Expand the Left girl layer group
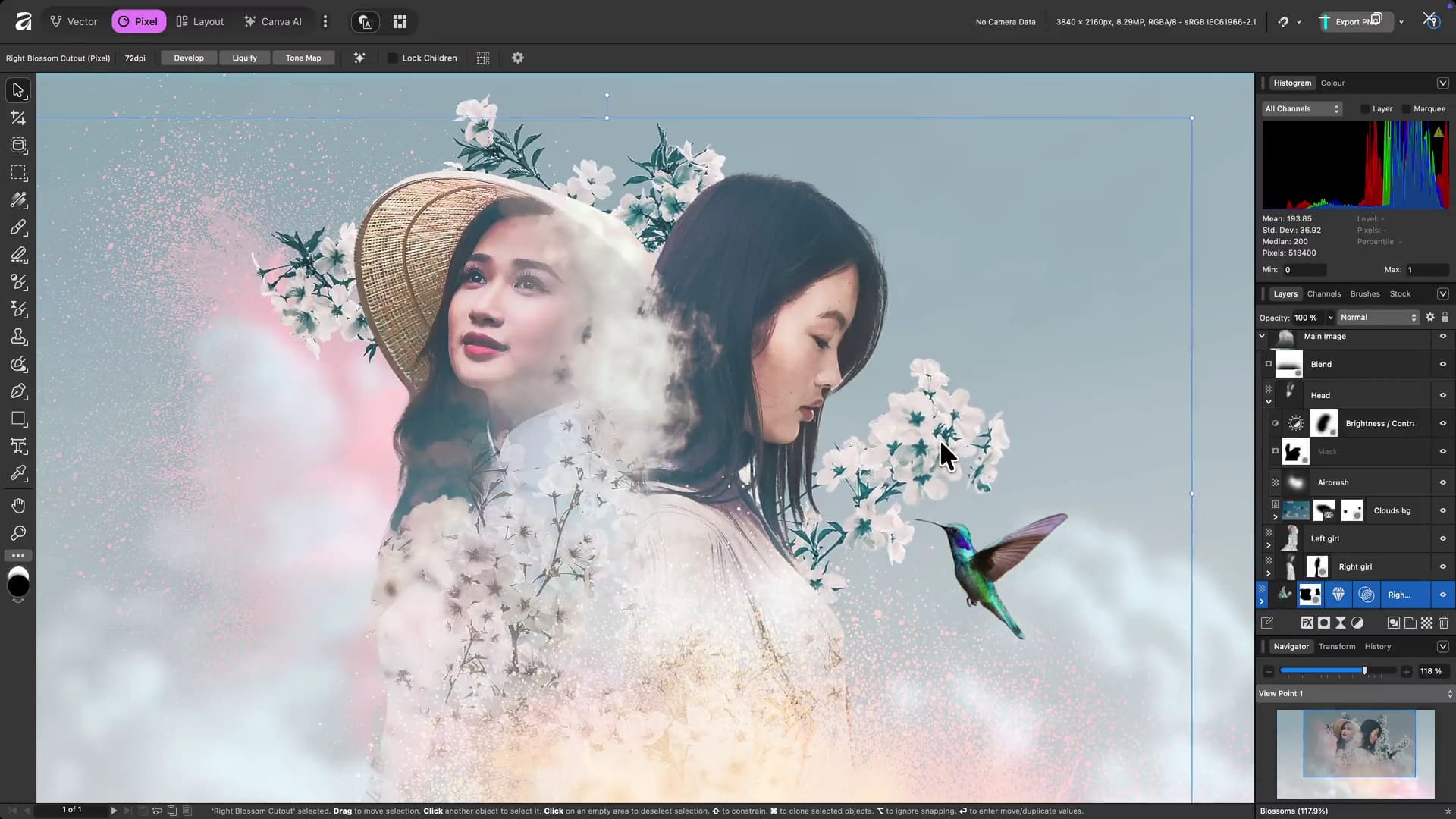The image size is (1456, 819). coord(1268,544)
